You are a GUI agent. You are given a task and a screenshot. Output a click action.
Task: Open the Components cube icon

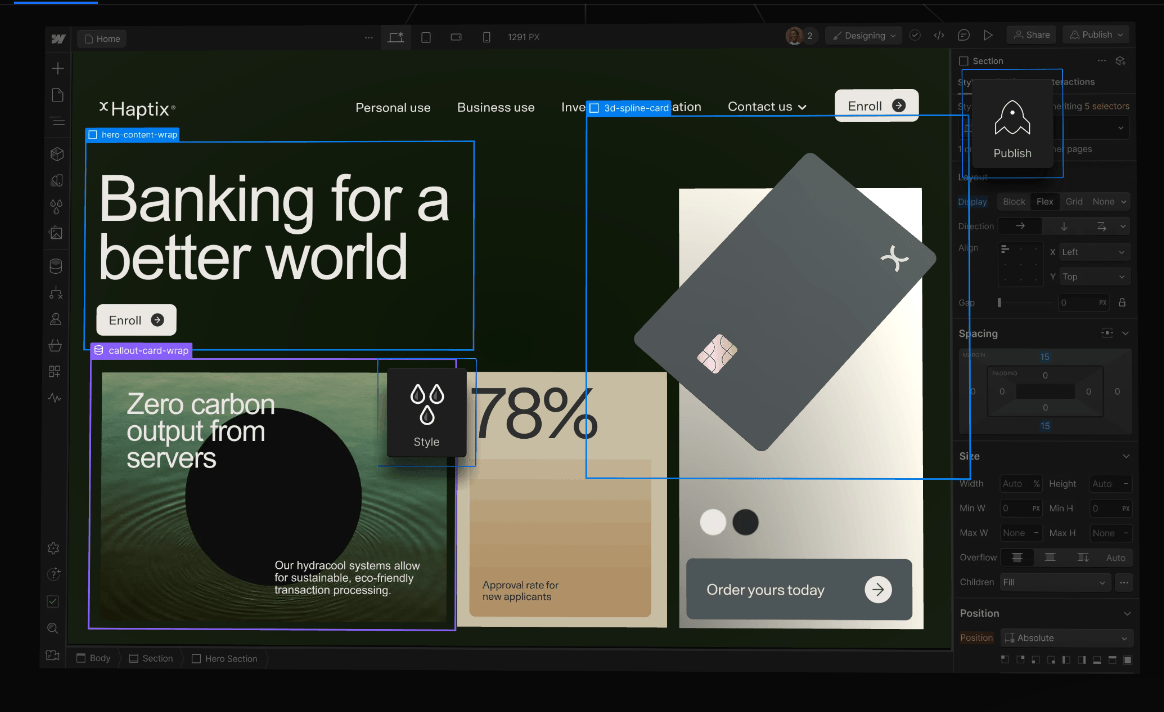(x=57, y=154)
